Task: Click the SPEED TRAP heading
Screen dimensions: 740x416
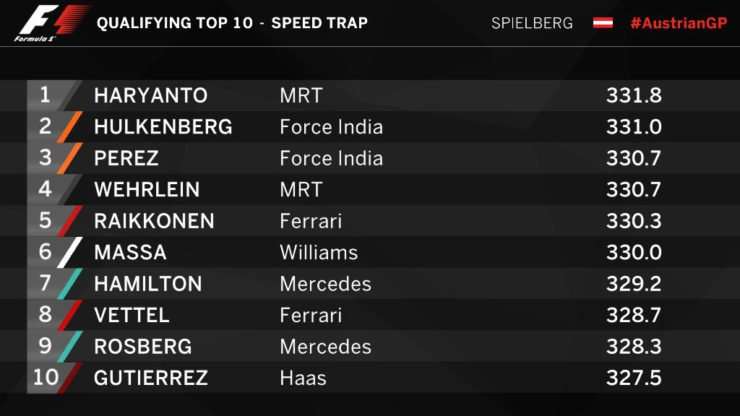Action: [x=320, y=23]
